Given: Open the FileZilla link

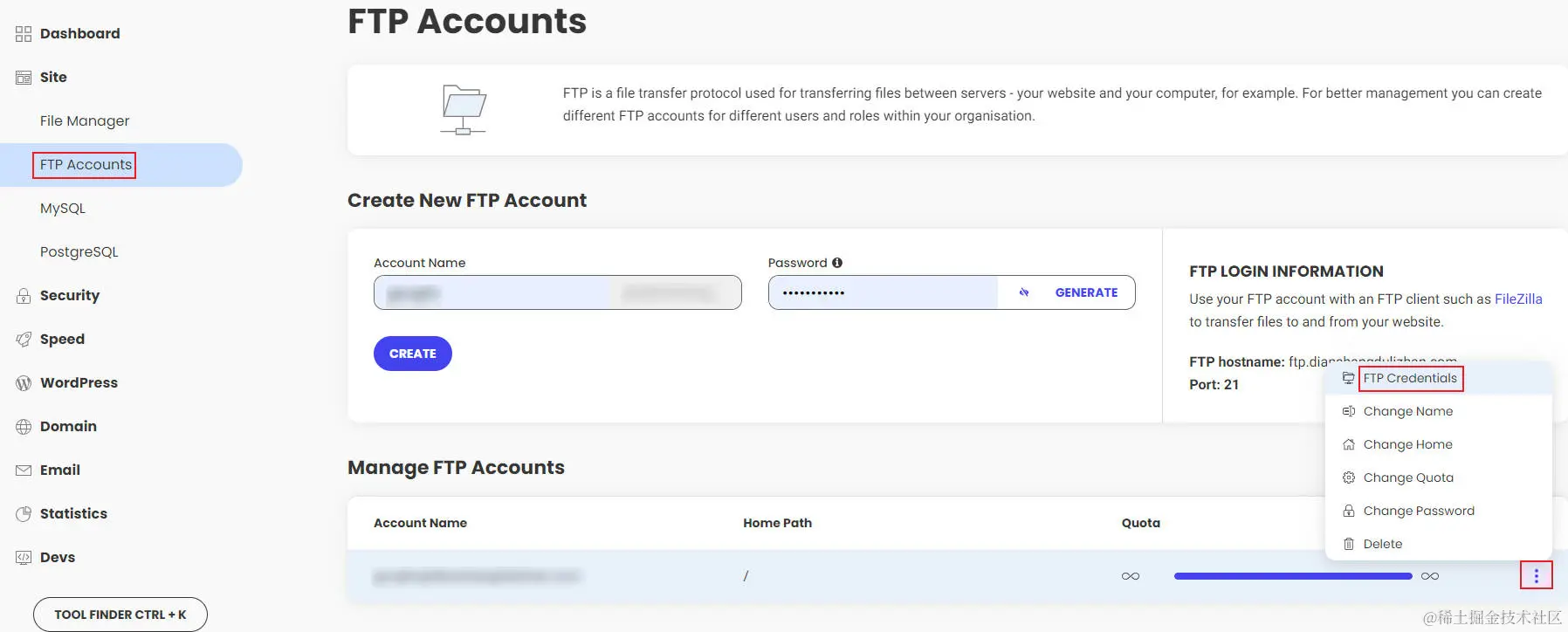Looking at the screenshot, I should tap(1517, 299).
